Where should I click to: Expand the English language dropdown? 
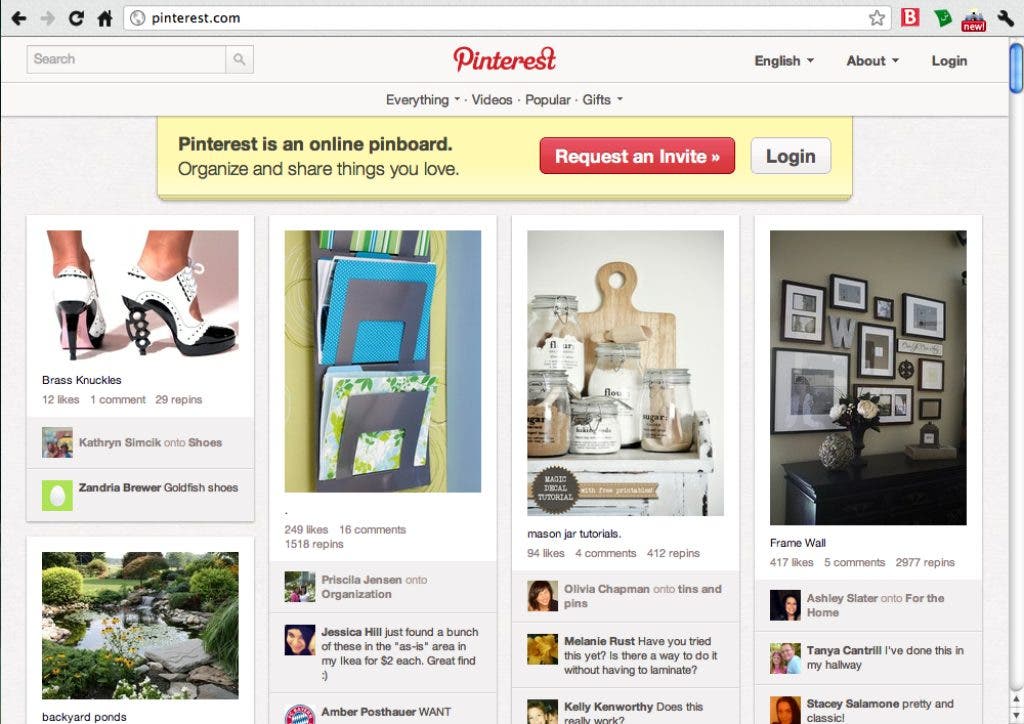[x=784, y=61]
